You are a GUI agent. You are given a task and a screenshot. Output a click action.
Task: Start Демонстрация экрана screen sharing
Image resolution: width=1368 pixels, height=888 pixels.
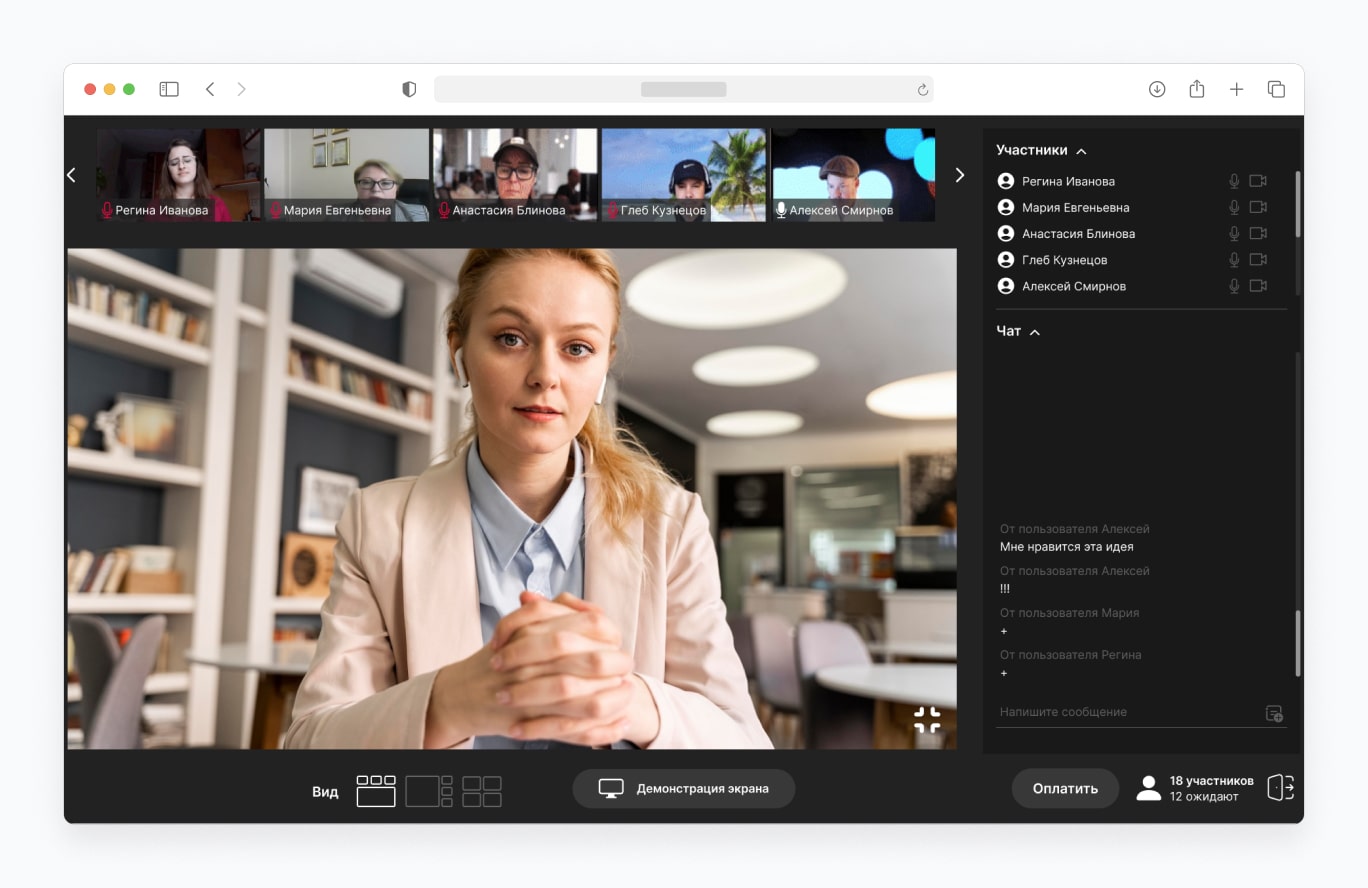point(684,788)
